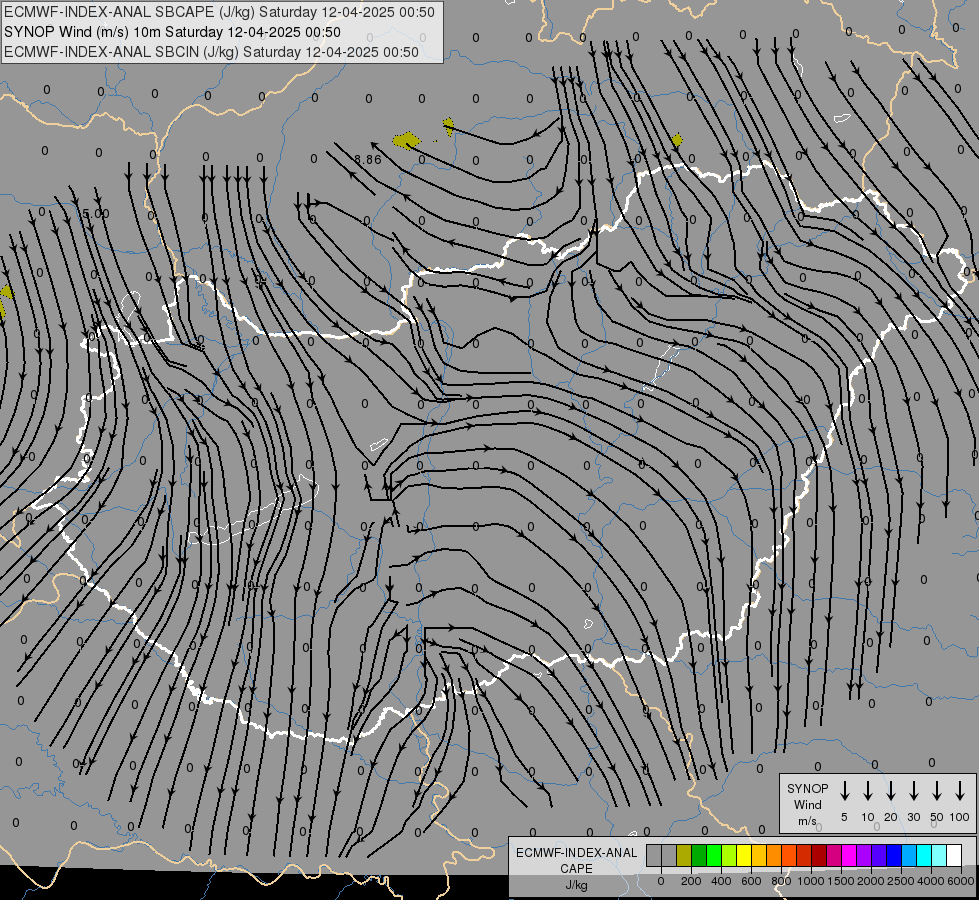979x900 pixels.
Task: Select the bright magenta CAPE legend swatch
Action: pyautogui.click(x=849, y=855)
